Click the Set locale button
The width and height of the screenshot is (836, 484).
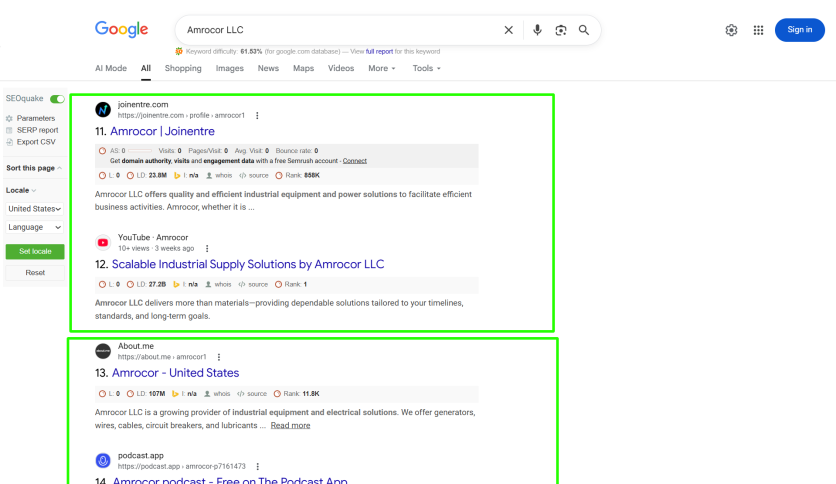point(35,251)
